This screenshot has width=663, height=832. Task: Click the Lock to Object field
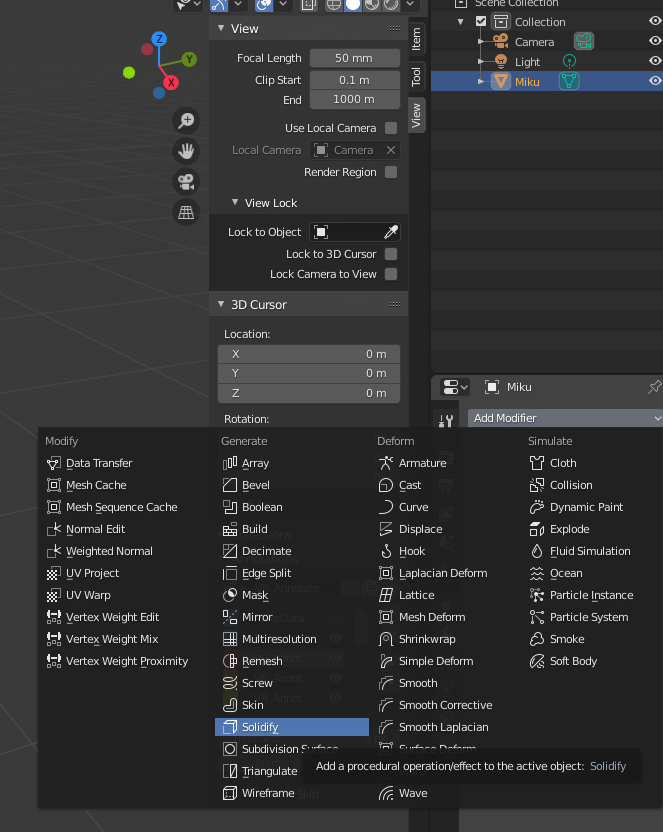coord(354,232)
